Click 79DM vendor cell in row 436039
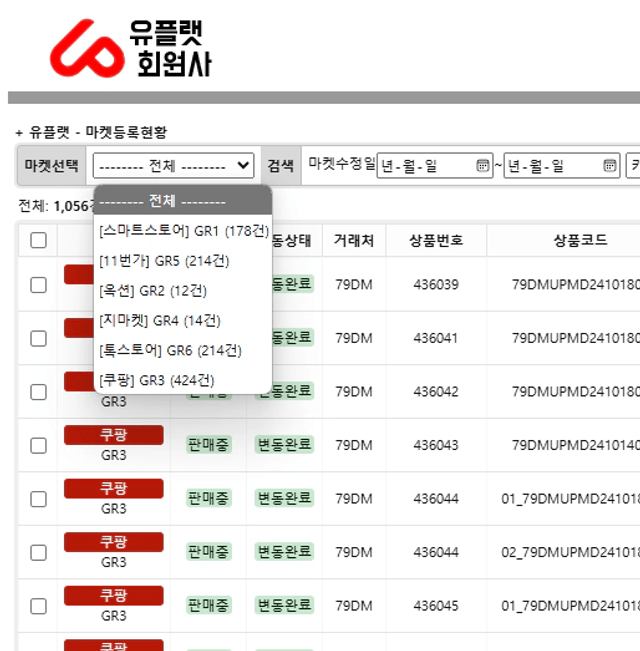This screenshot has height=651, width=640. tap(354, 285)
